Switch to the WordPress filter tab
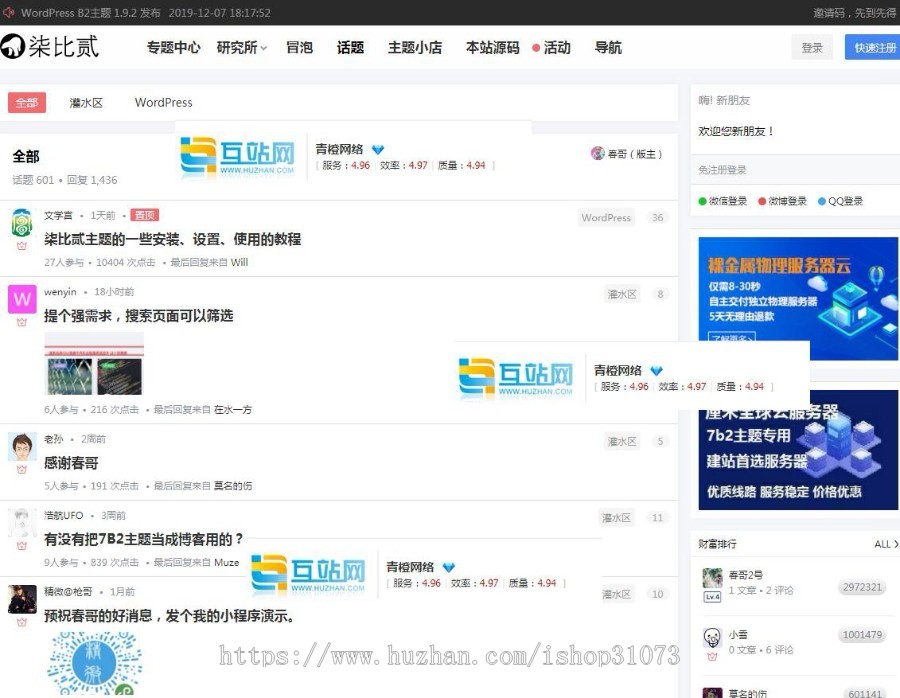 (163, 102)
